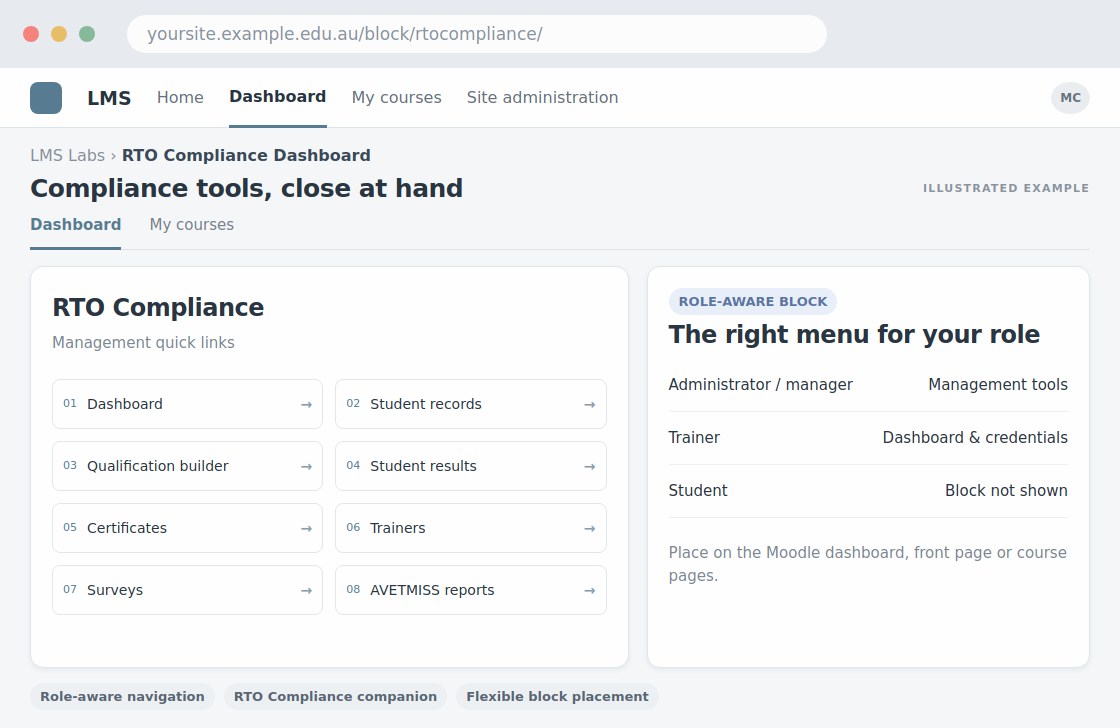The height and width of the screenshot is (728, 1120).
Task: Open 03 Qualification builder quick link
Action: click(x=187, y=466)
